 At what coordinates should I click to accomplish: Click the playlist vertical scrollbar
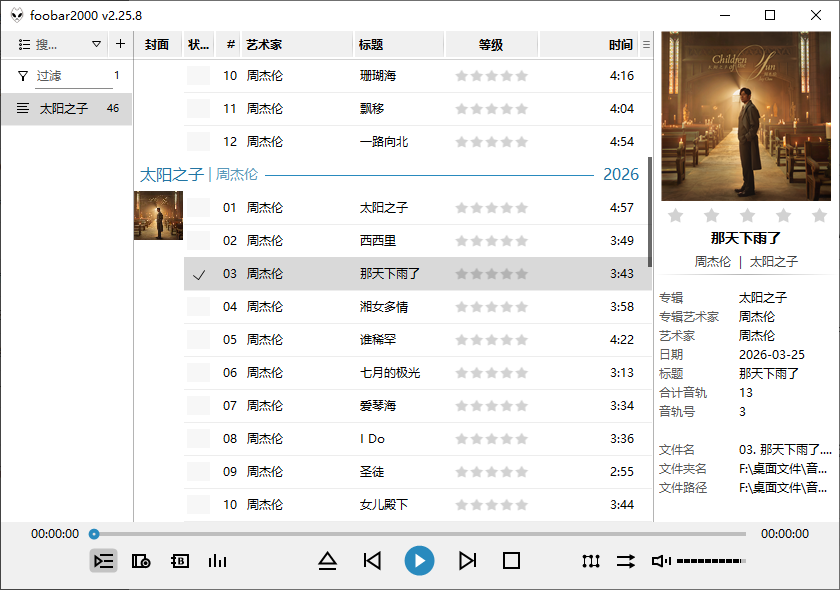pos(650,212)
